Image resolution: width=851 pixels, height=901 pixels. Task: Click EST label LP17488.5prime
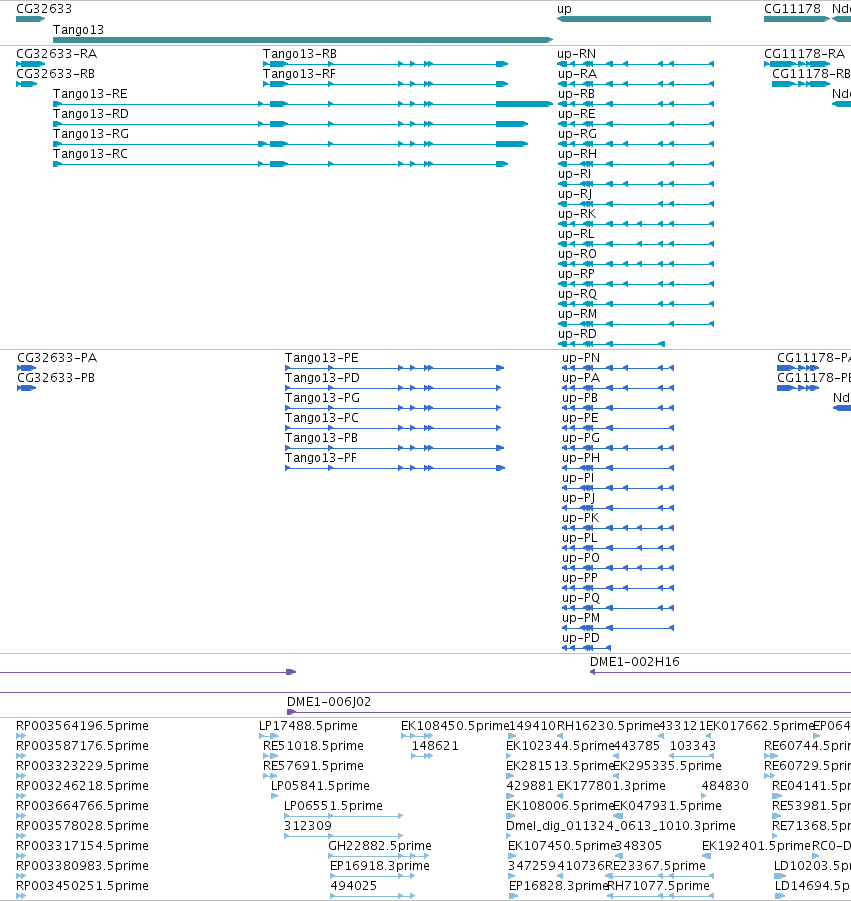click(308, 726)
